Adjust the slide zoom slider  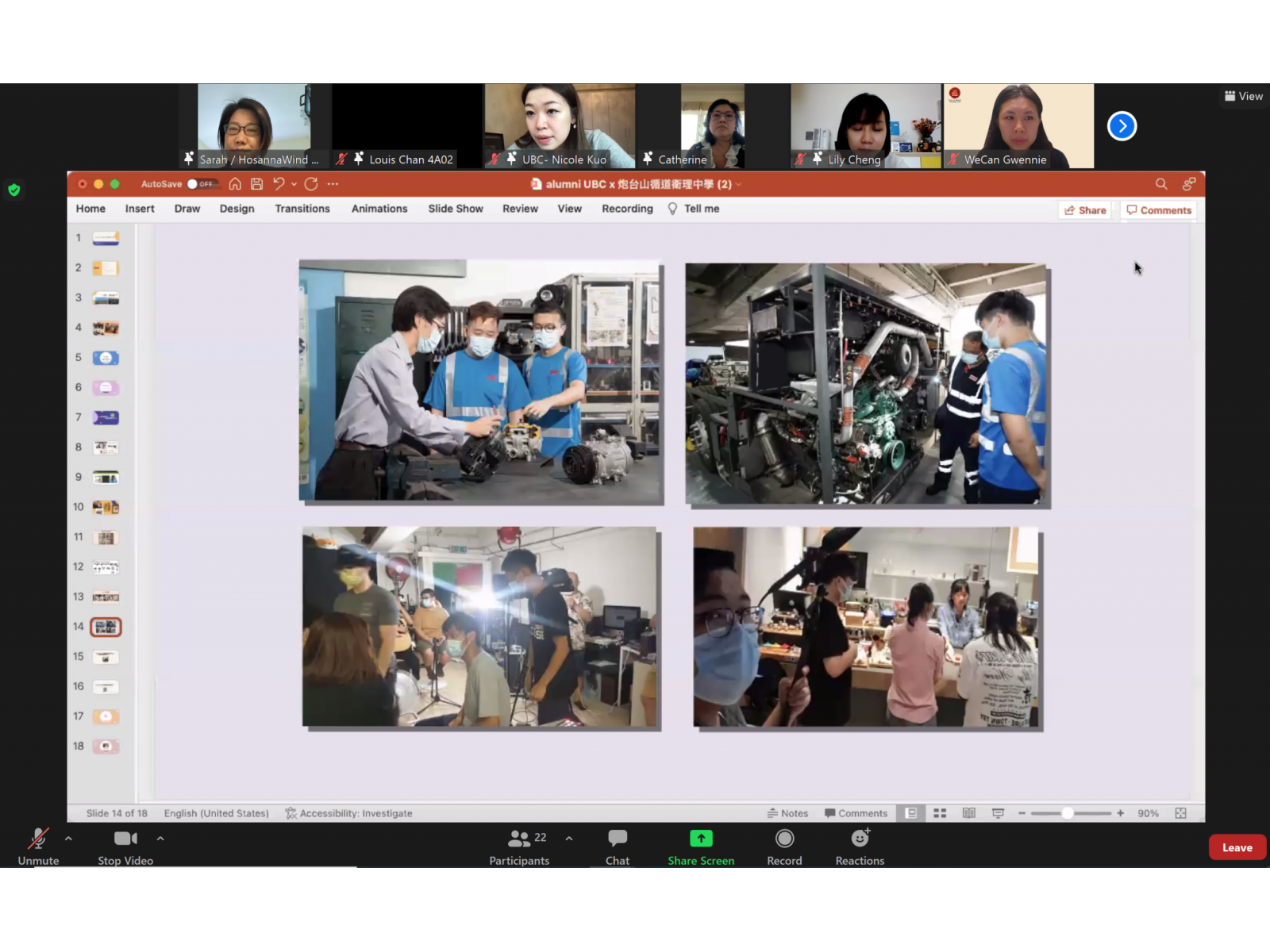[x=1068, y=813]
